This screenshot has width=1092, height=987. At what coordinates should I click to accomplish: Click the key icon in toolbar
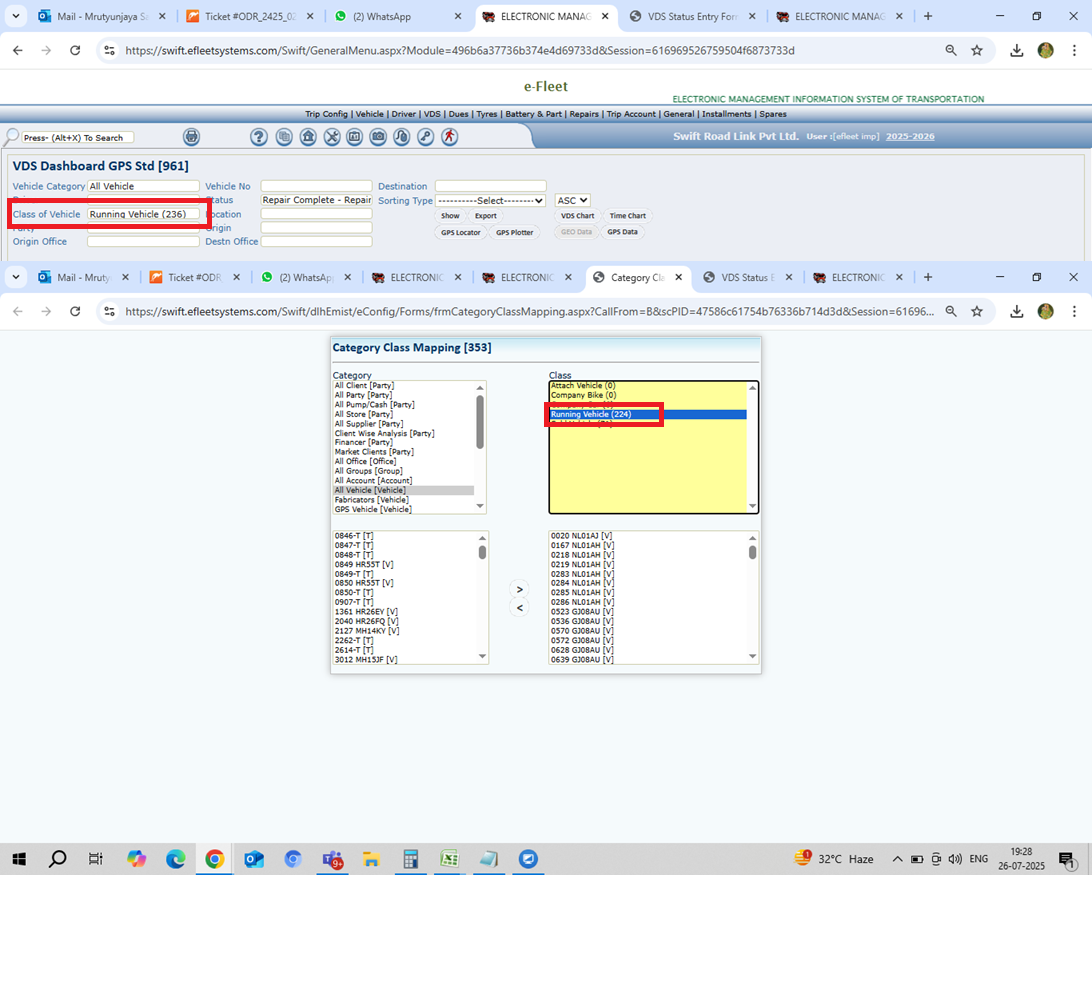click(x=426, y=137)
